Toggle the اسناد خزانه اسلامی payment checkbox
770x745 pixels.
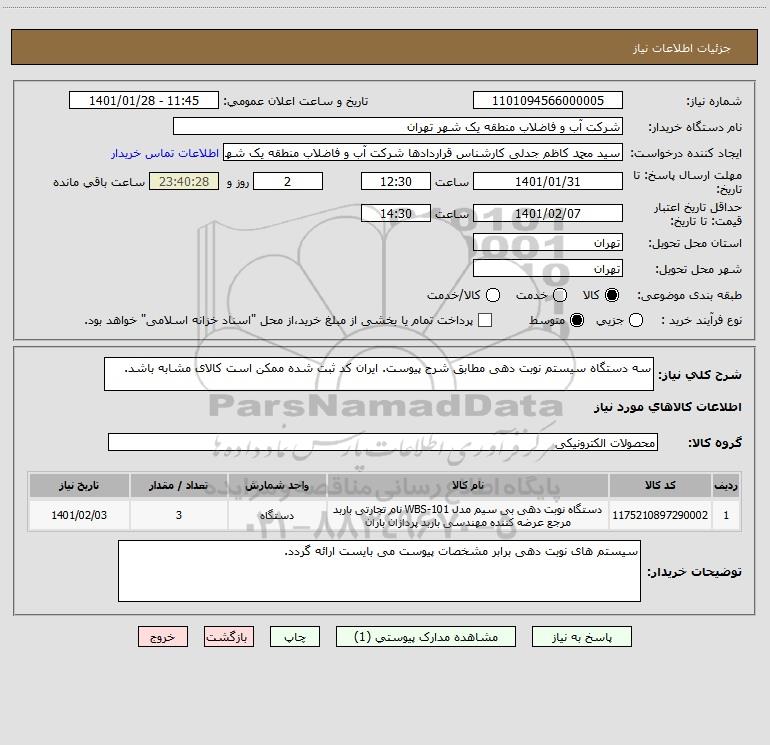(485, 320)
